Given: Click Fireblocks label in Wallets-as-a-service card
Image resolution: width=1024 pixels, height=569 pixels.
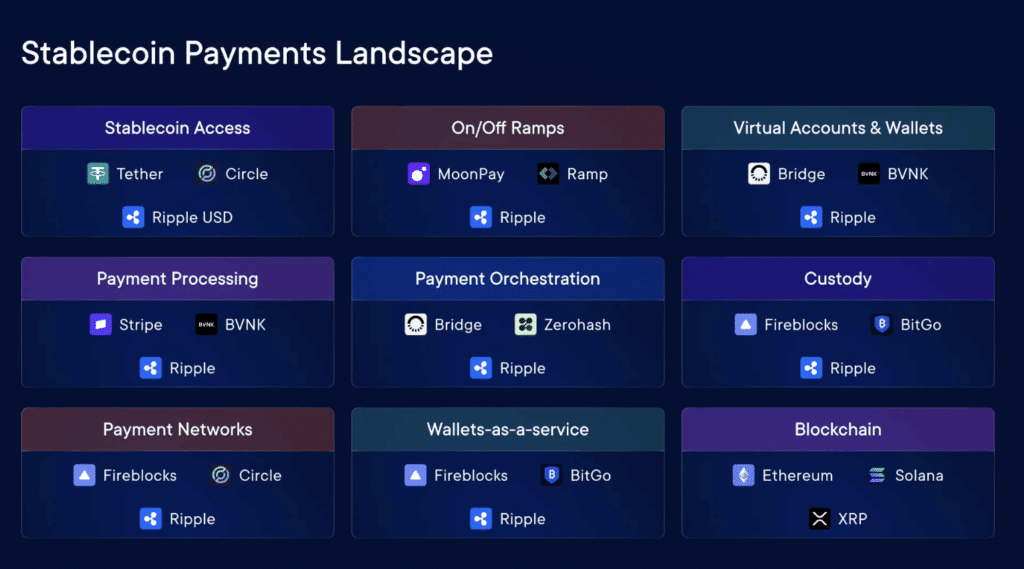Looking at the screenshot, I should [471, 476].
